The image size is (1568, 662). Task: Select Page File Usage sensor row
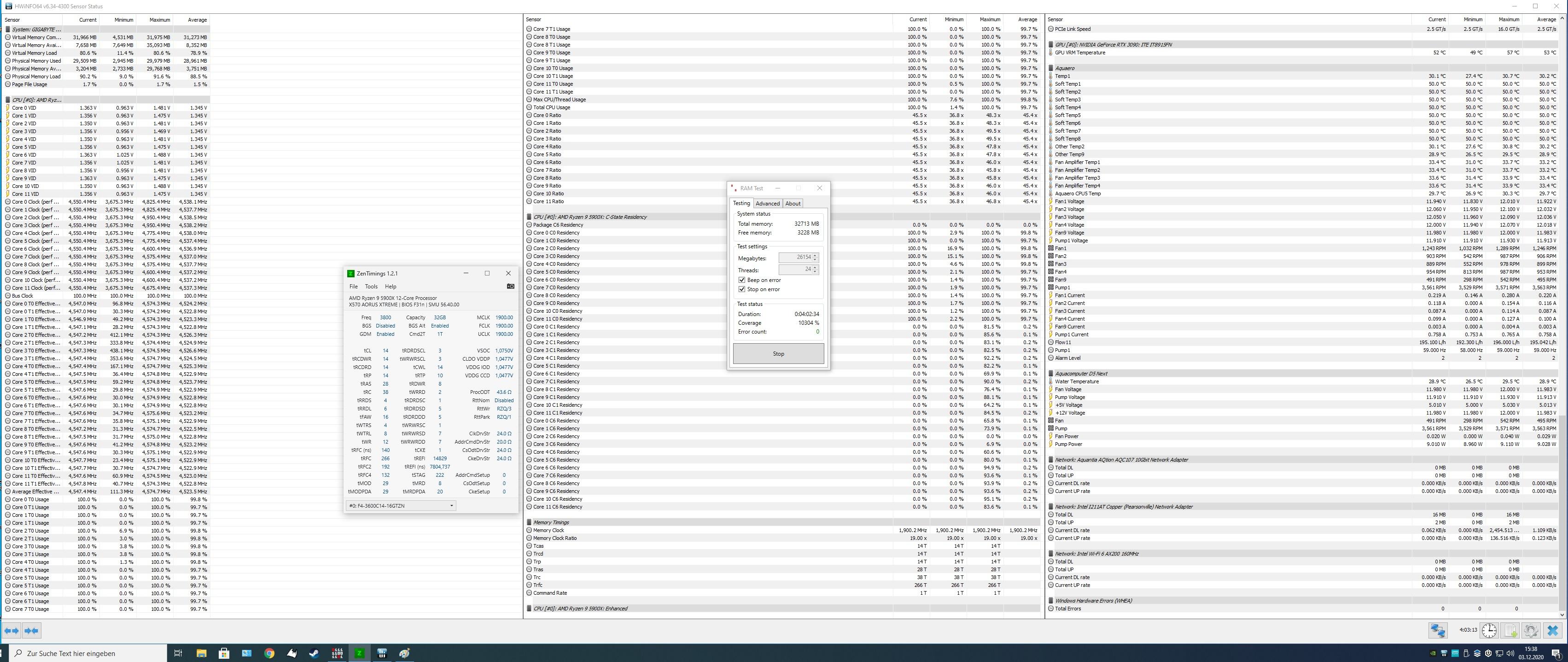pos(106,85)
